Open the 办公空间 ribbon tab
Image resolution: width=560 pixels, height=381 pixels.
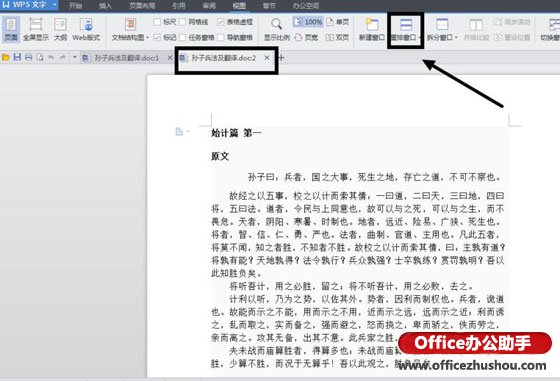[x=306, y=5]
